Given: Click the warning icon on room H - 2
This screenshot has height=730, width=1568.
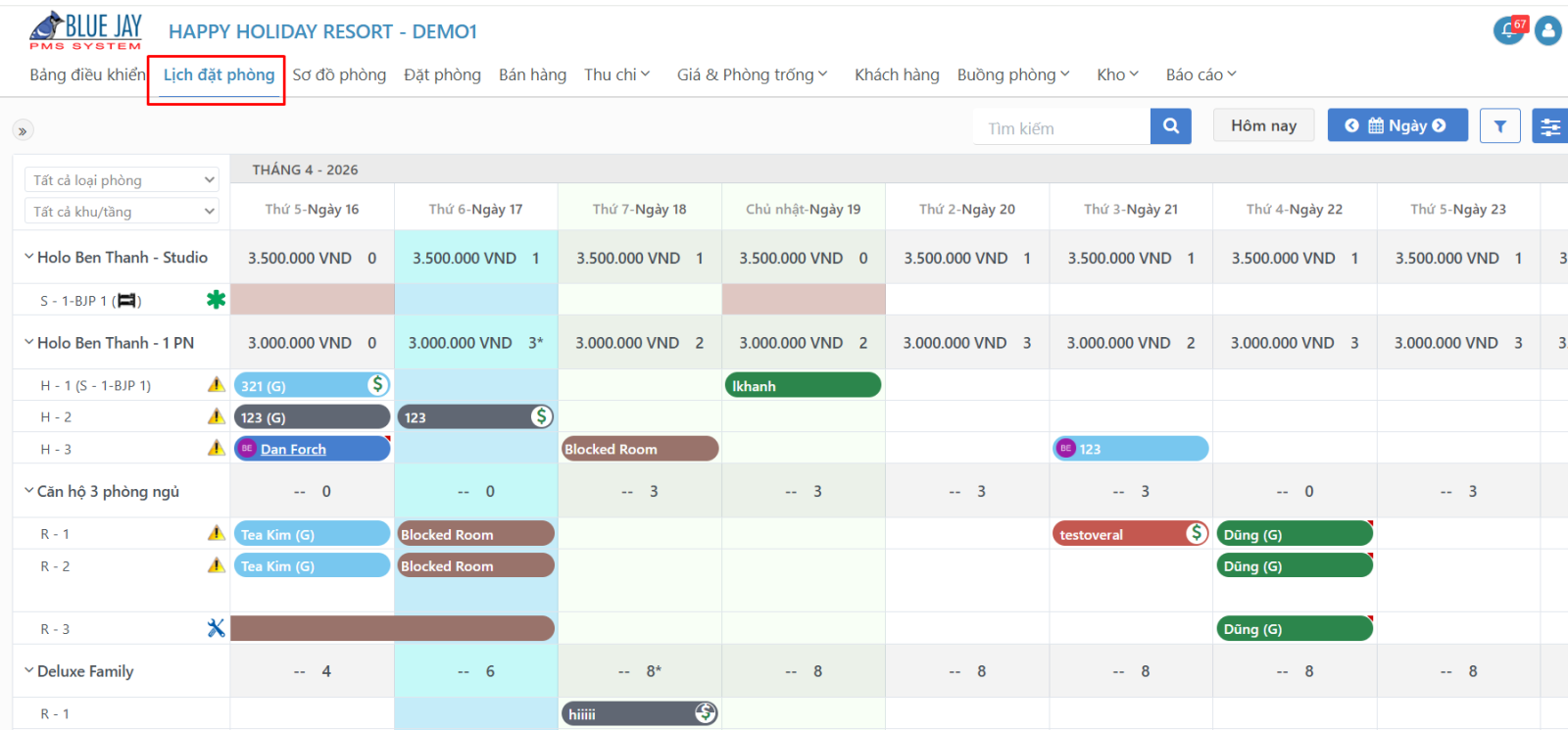Looking at the screenshot, I should click(217, 416).
